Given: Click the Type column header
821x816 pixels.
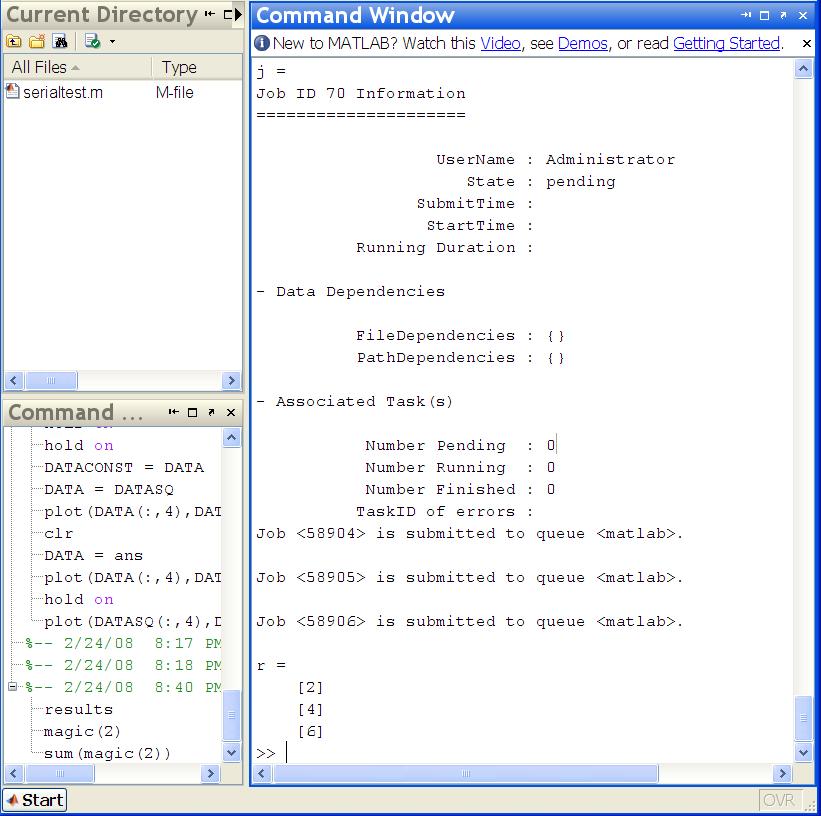Looking at the screenshot, I should (x=180, y=67).
